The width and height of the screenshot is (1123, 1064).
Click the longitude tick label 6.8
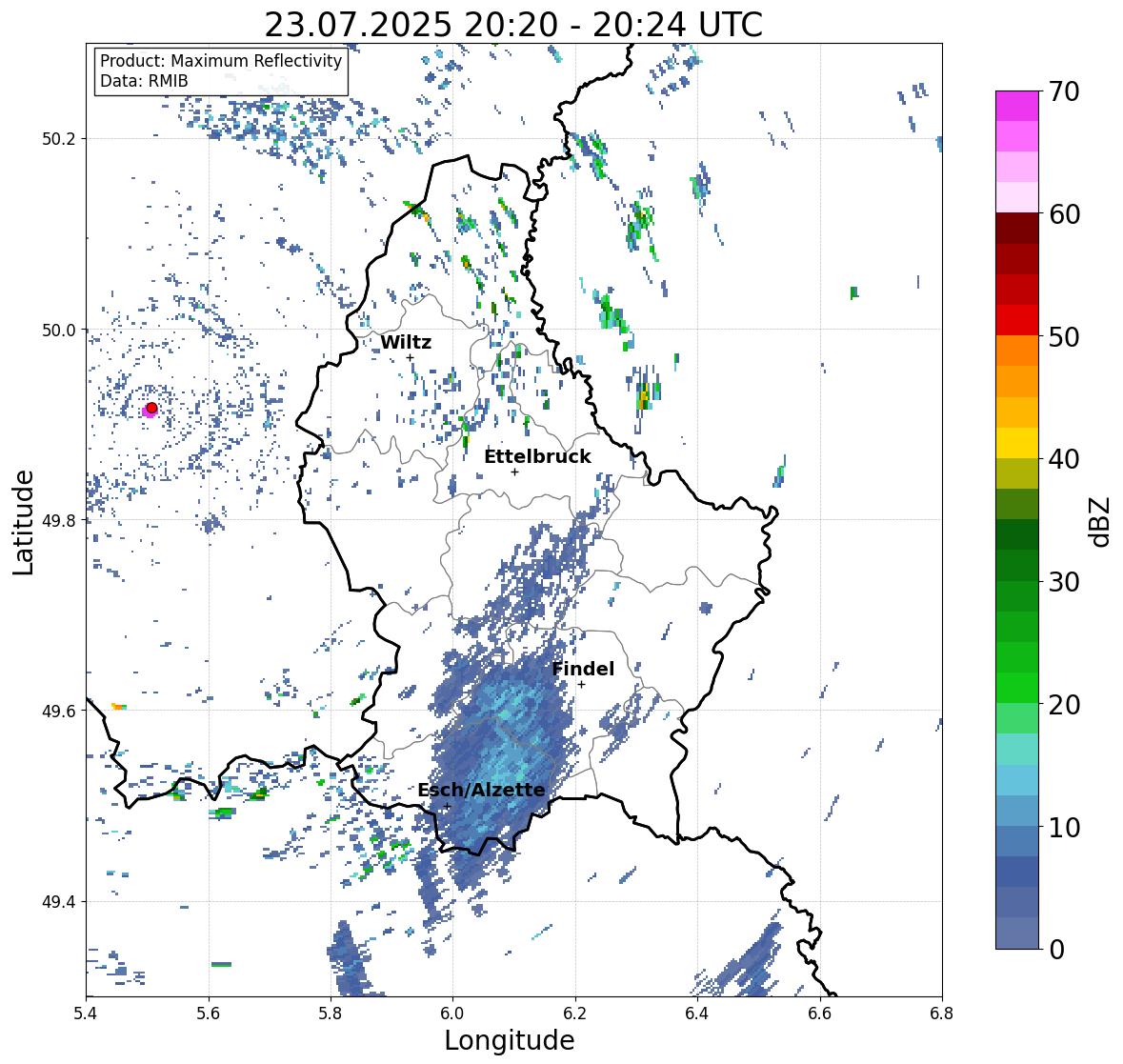click(x=942, y=1013)
